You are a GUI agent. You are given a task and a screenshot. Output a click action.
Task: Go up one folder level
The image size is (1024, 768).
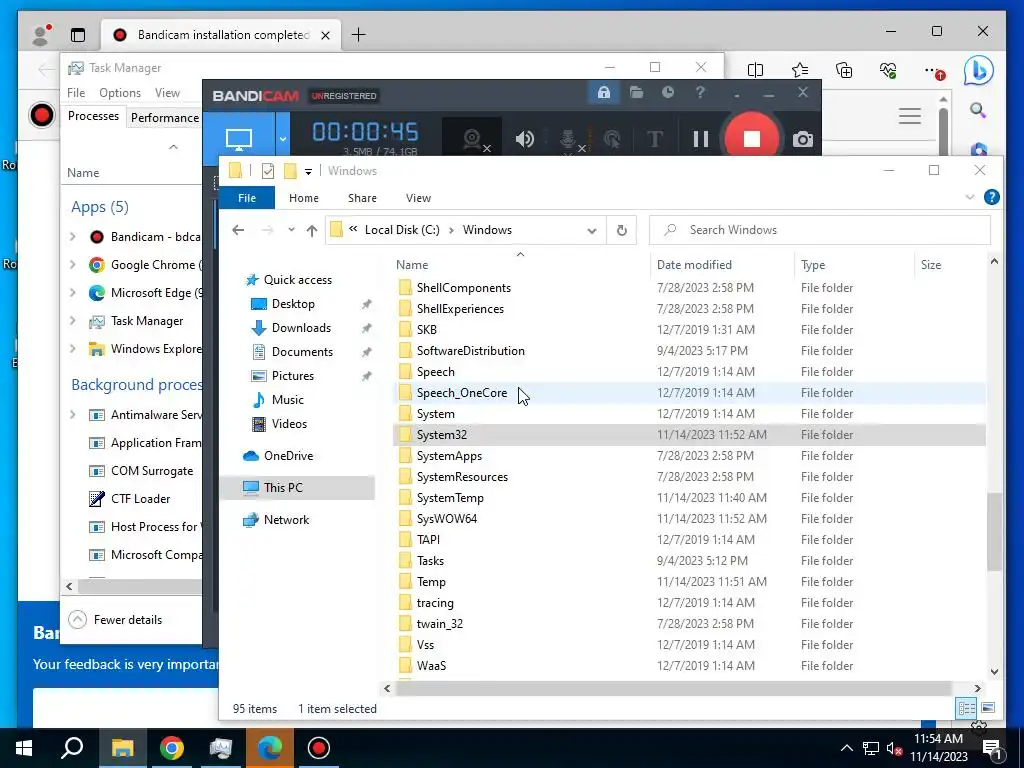tap(312, 230)
